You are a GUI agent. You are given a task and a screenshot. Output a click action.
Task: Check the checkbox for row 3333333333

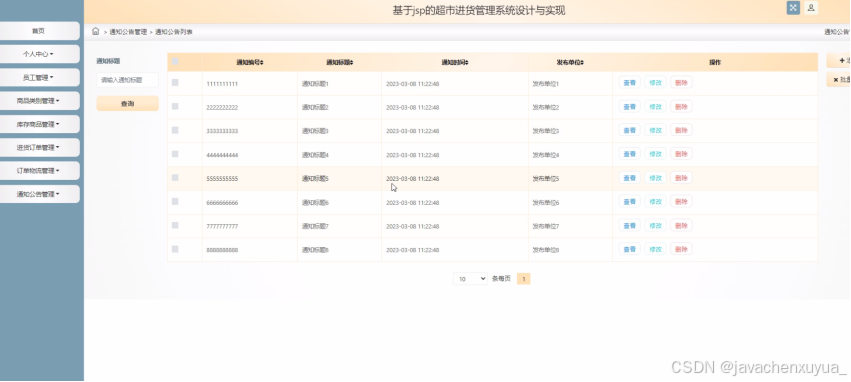click(x=175, y=130)
